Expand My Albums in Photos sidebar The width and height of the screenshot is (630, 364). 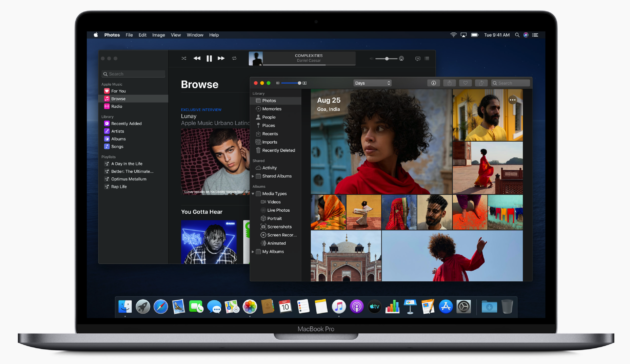point(253,252)
